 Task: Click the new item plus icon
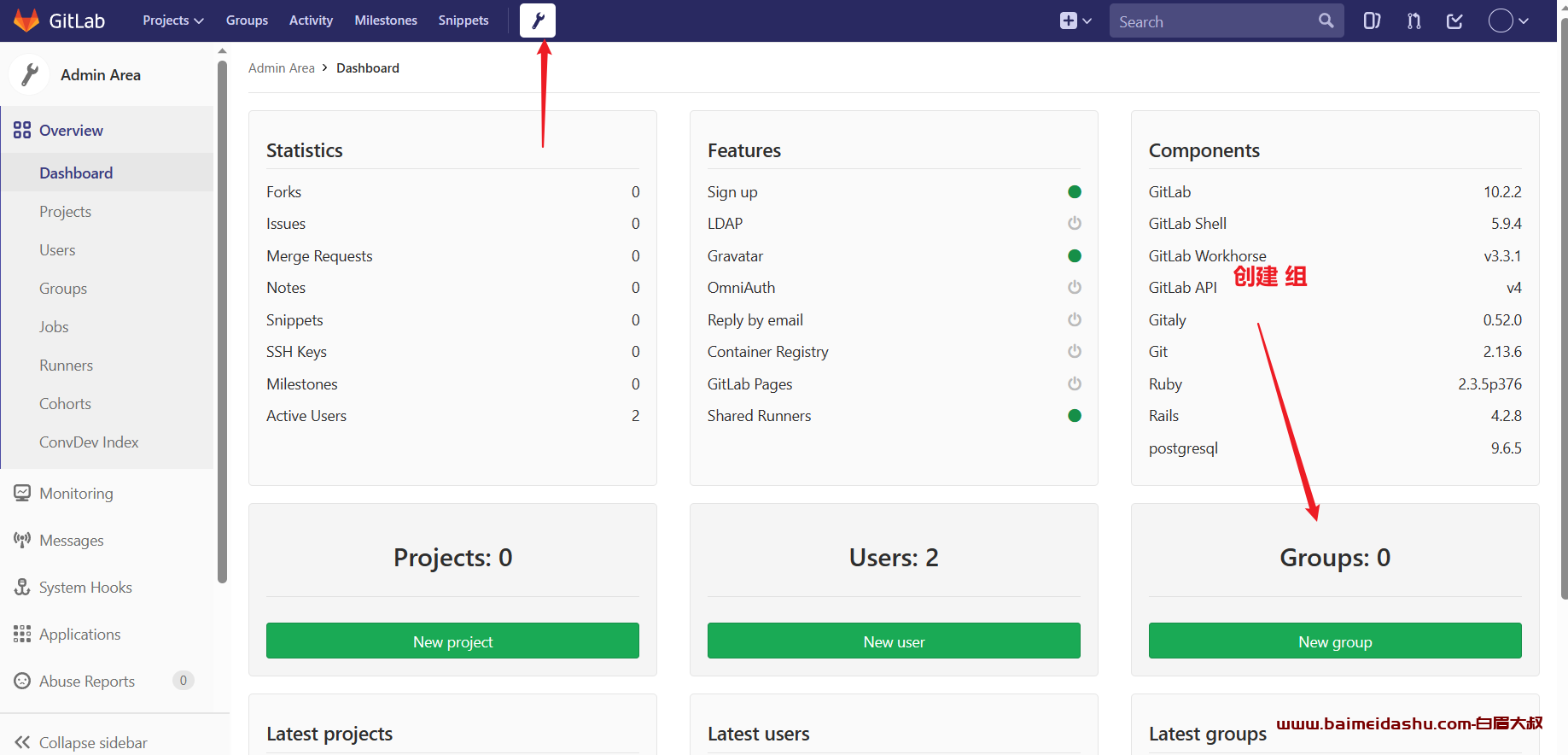pos(1068,20)
